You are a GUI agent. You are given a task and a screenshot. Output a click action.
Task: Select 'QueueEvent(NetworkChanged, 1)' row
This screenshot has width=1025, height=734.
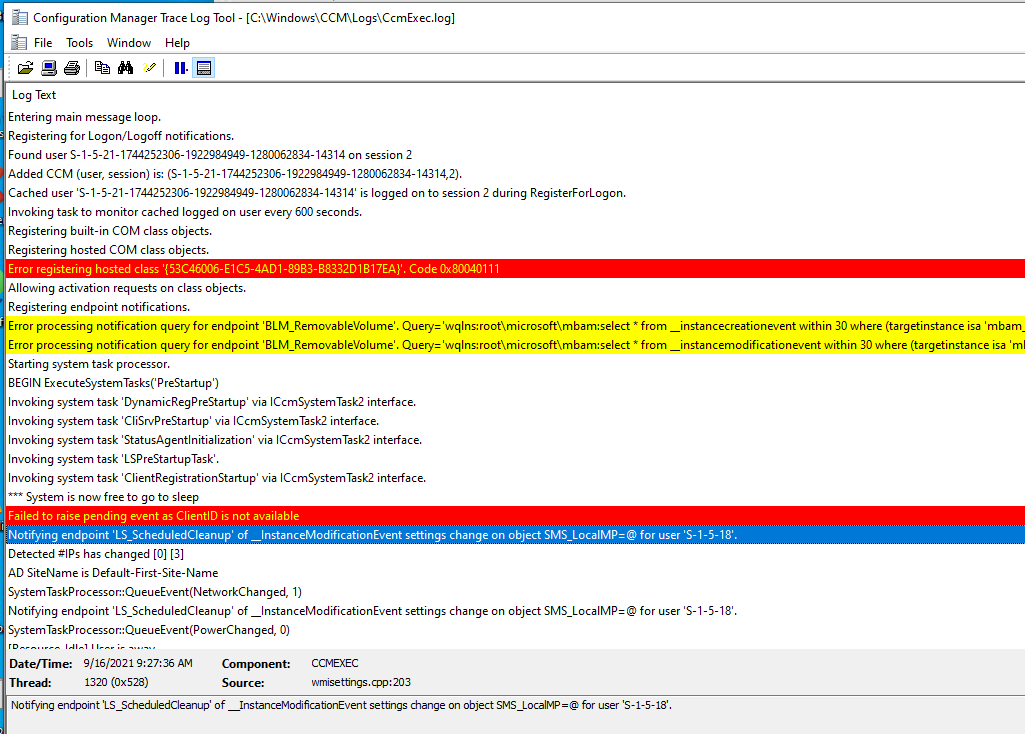pos(515,592)
